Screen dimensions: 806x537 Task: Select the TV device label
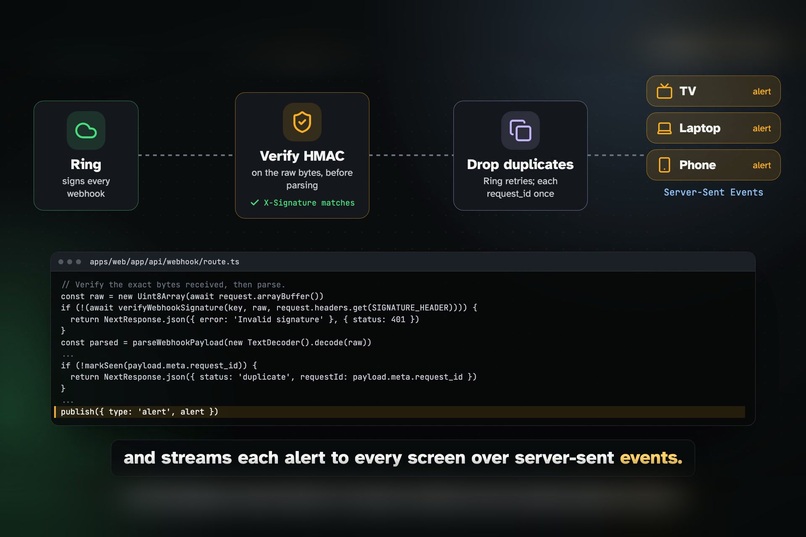click(x=687, y=91)
